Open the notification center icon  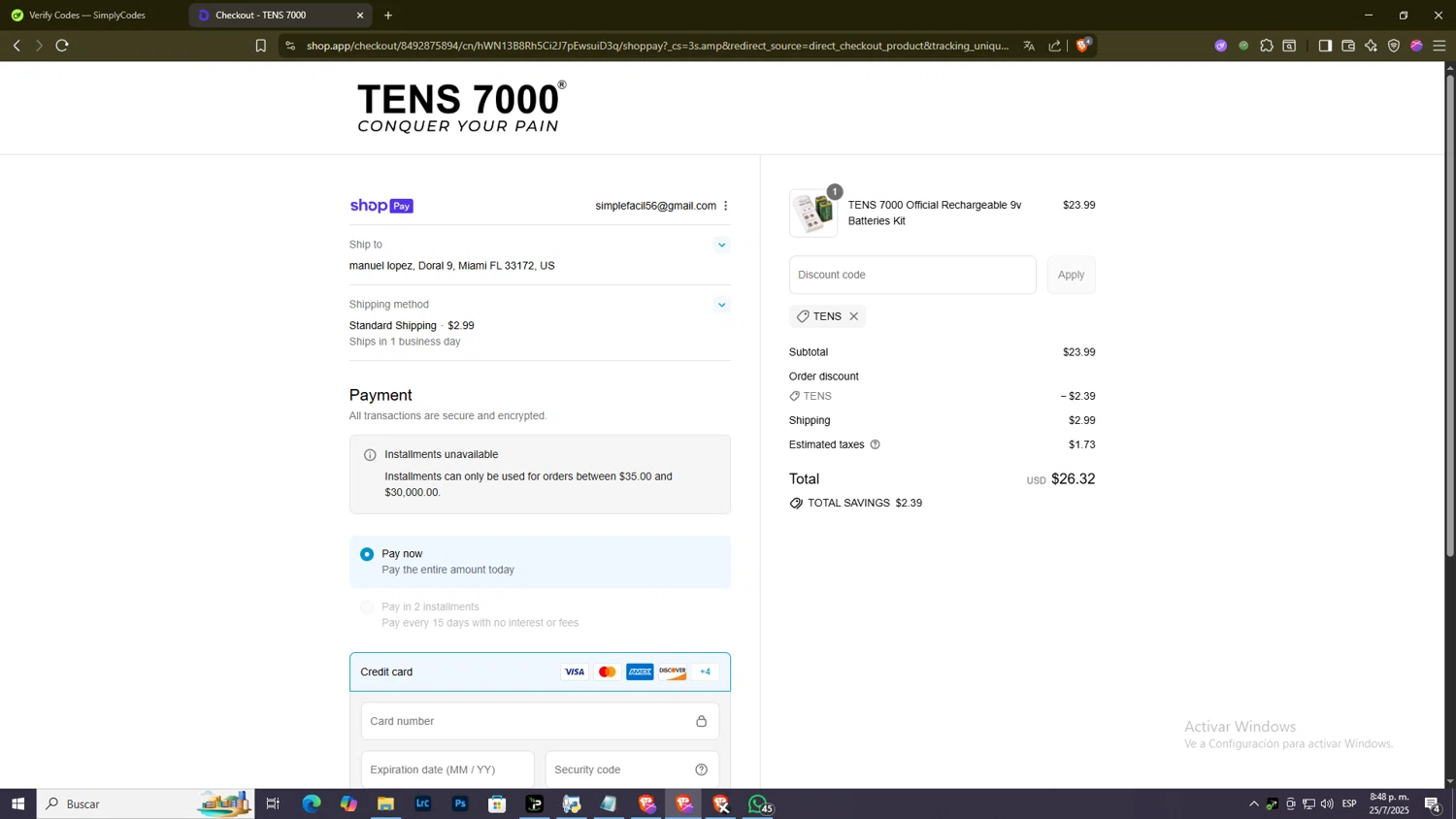coord(1432,803)
